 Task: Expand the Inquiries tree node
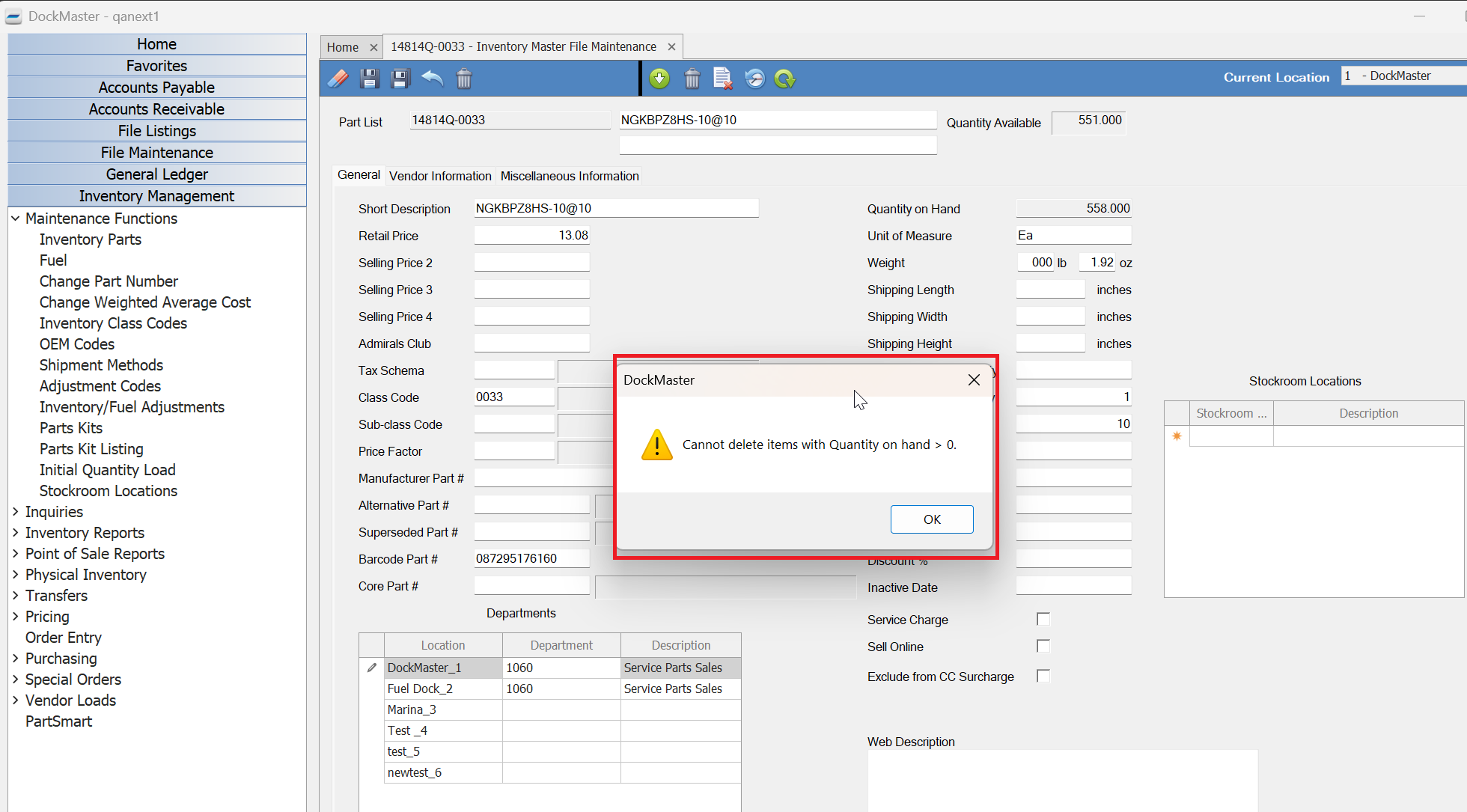coord(15,512)
